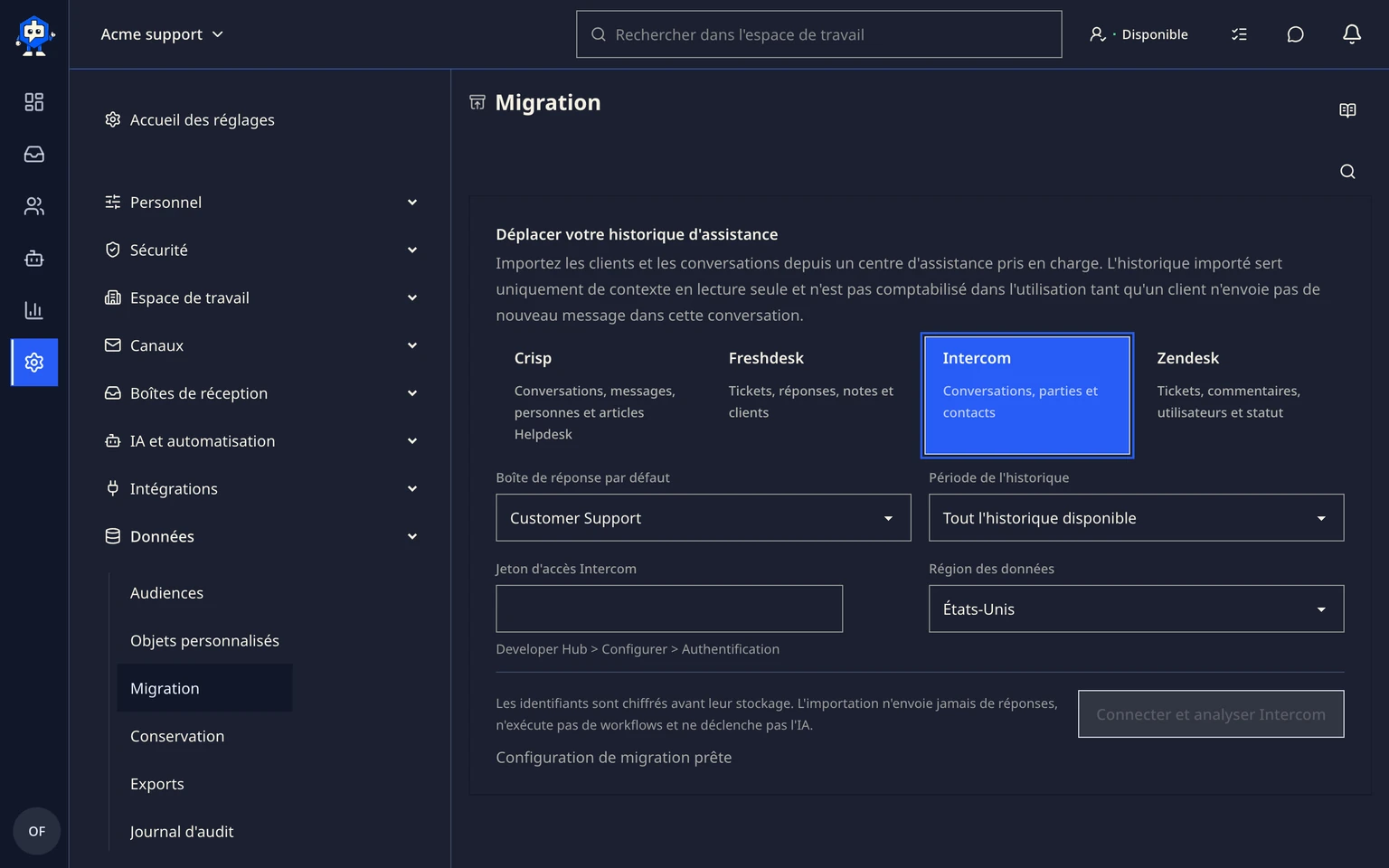
Task: Expand the IA et automatisation section
Action: pos(260,441)
